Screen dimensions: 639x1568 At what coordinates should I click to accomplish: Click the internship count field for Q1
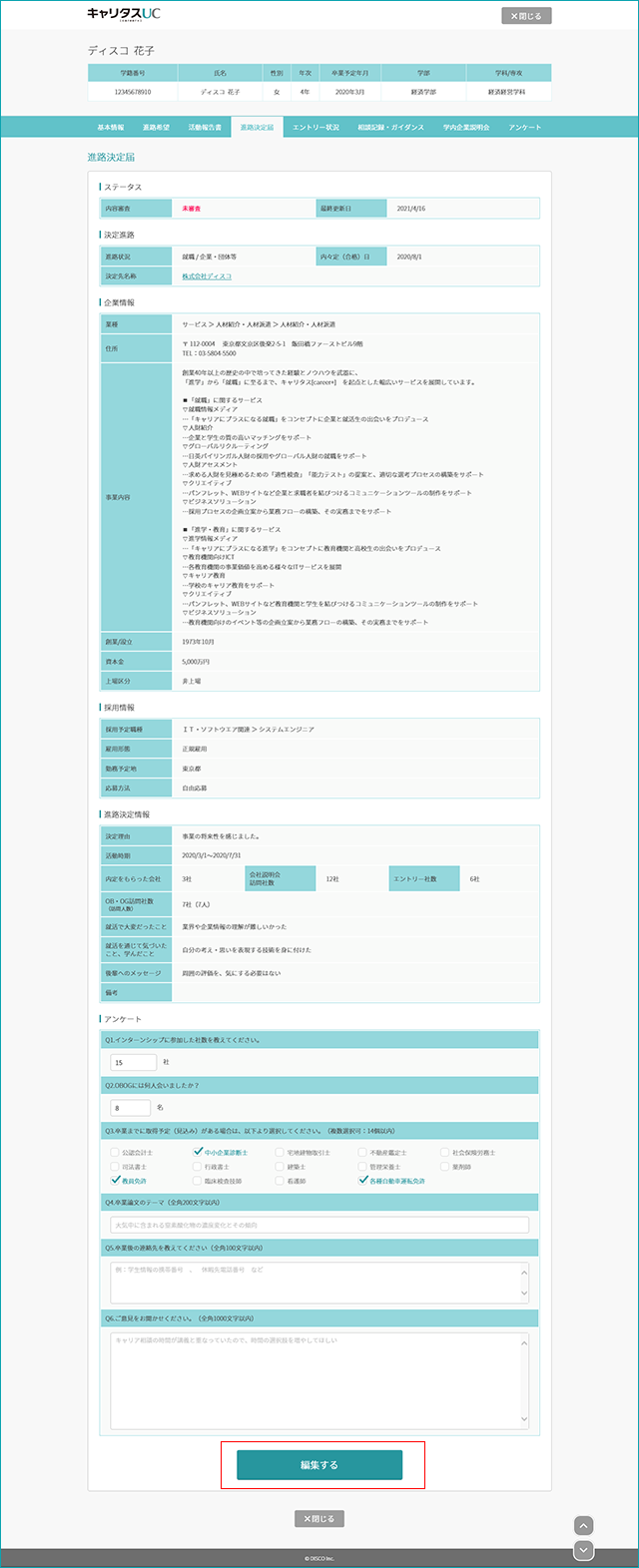point(134,1062)
